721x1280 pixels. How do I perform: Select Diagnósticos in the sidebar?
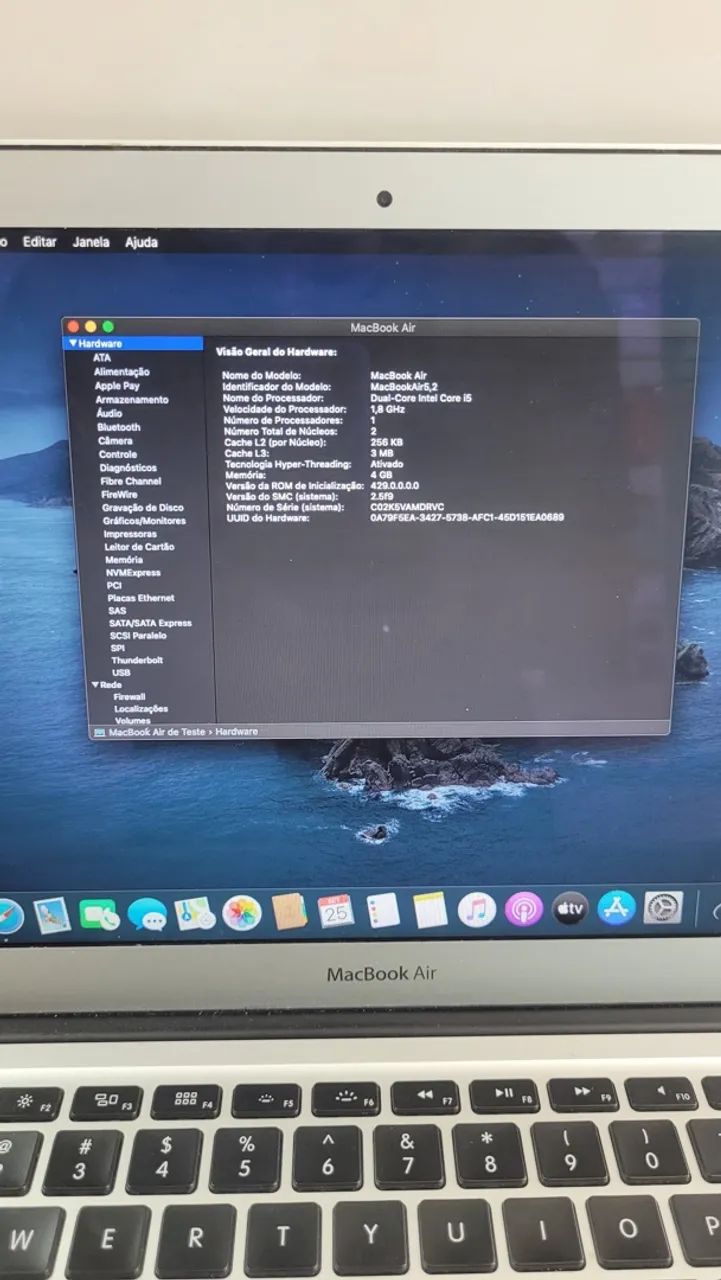pyautogui.click(x=128, y=467)
